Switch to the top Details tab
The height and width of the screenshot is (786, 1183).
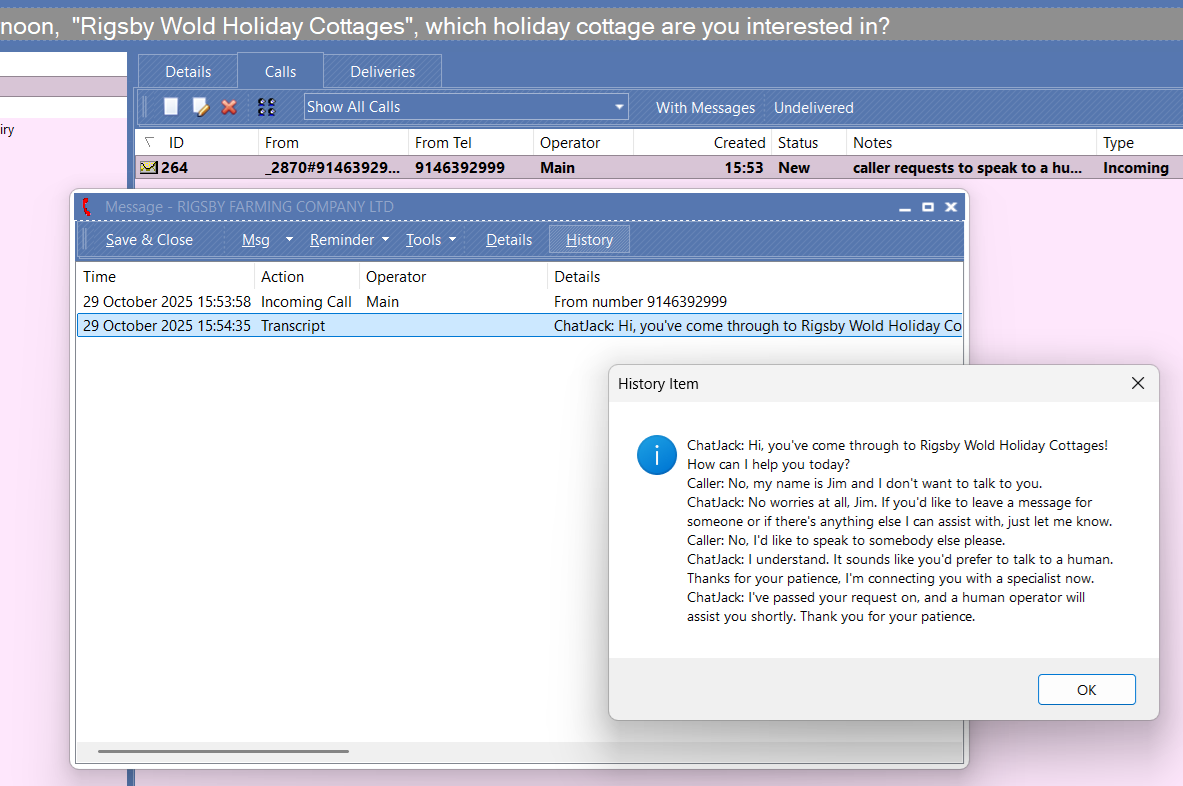188,72
